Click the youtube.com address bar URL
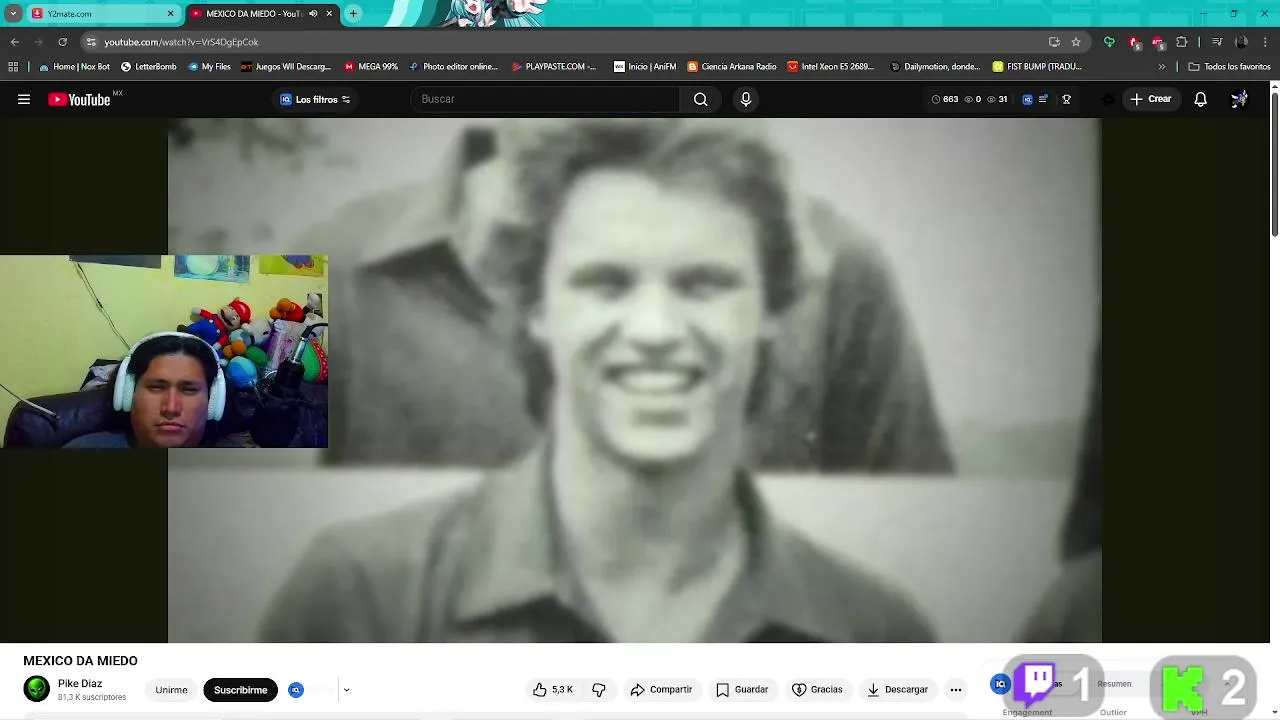This screenshot has height=720, width=1280. (181, 42)
